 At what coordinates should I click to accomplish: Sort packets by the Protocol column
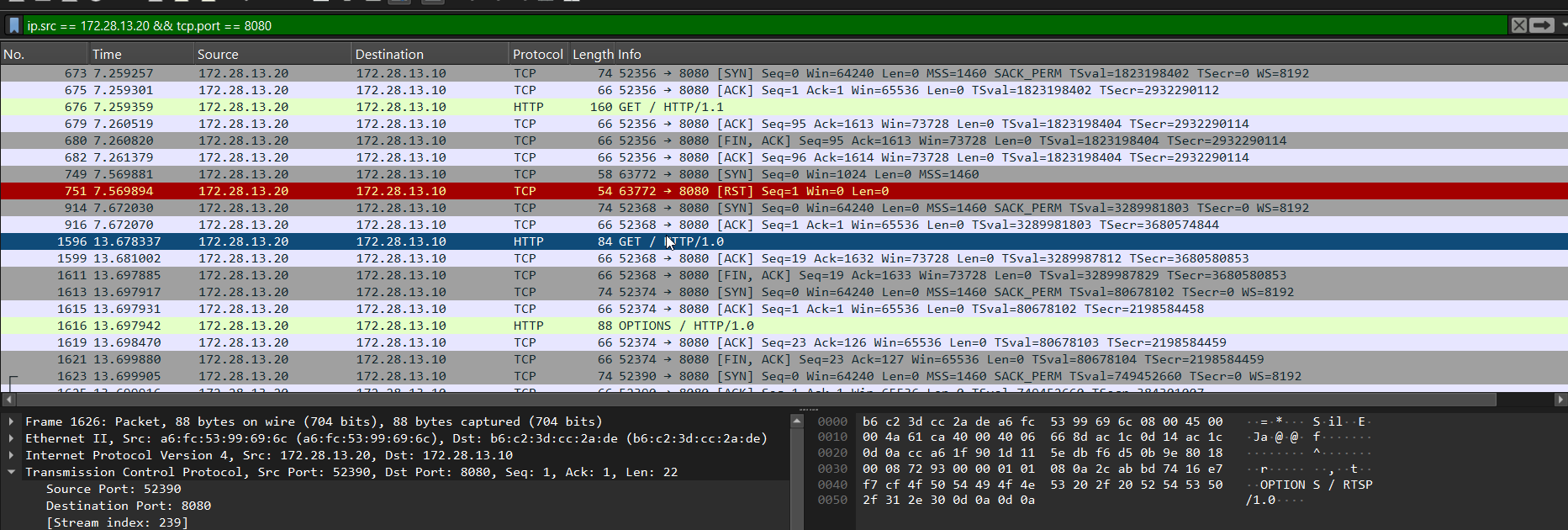tap(538, 54)
